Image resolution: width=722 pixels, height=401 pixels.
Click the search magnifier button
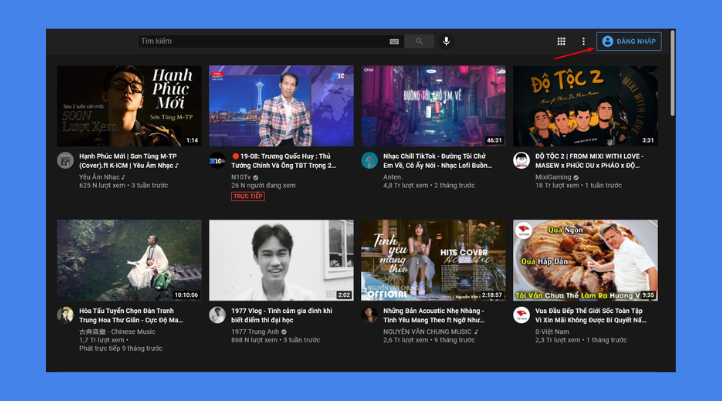click(x=419, y=41)
